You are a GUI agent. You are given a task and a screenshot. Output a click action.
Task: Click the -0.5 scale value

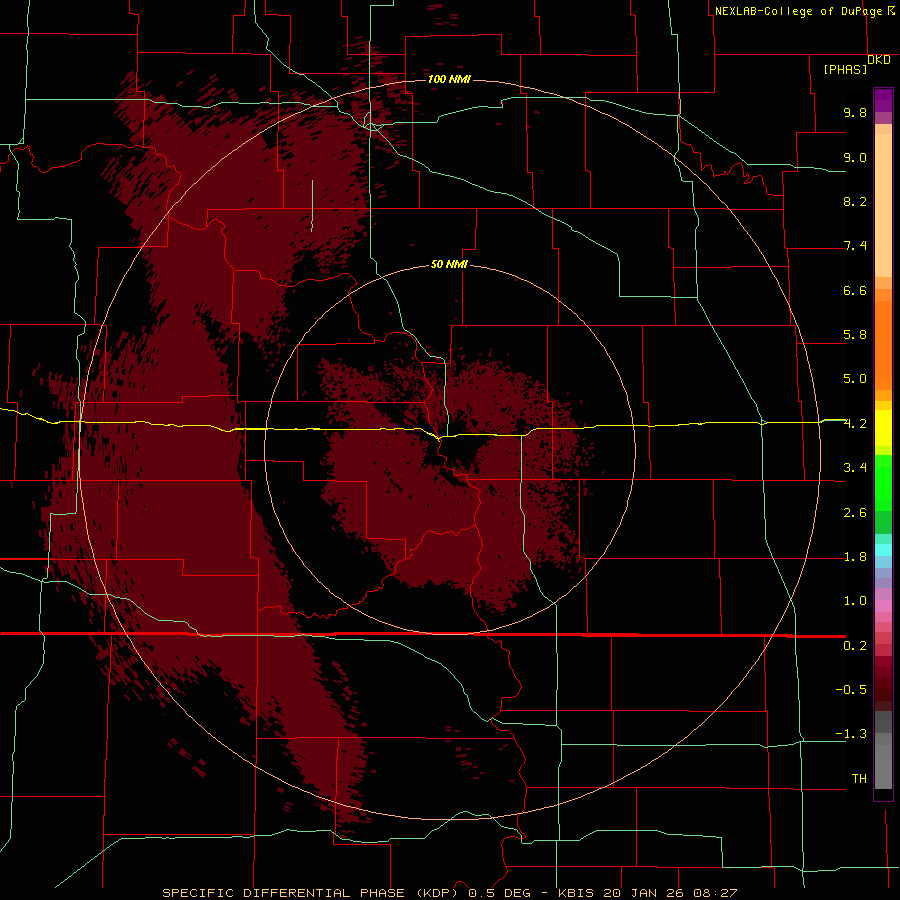pos(851,690)
